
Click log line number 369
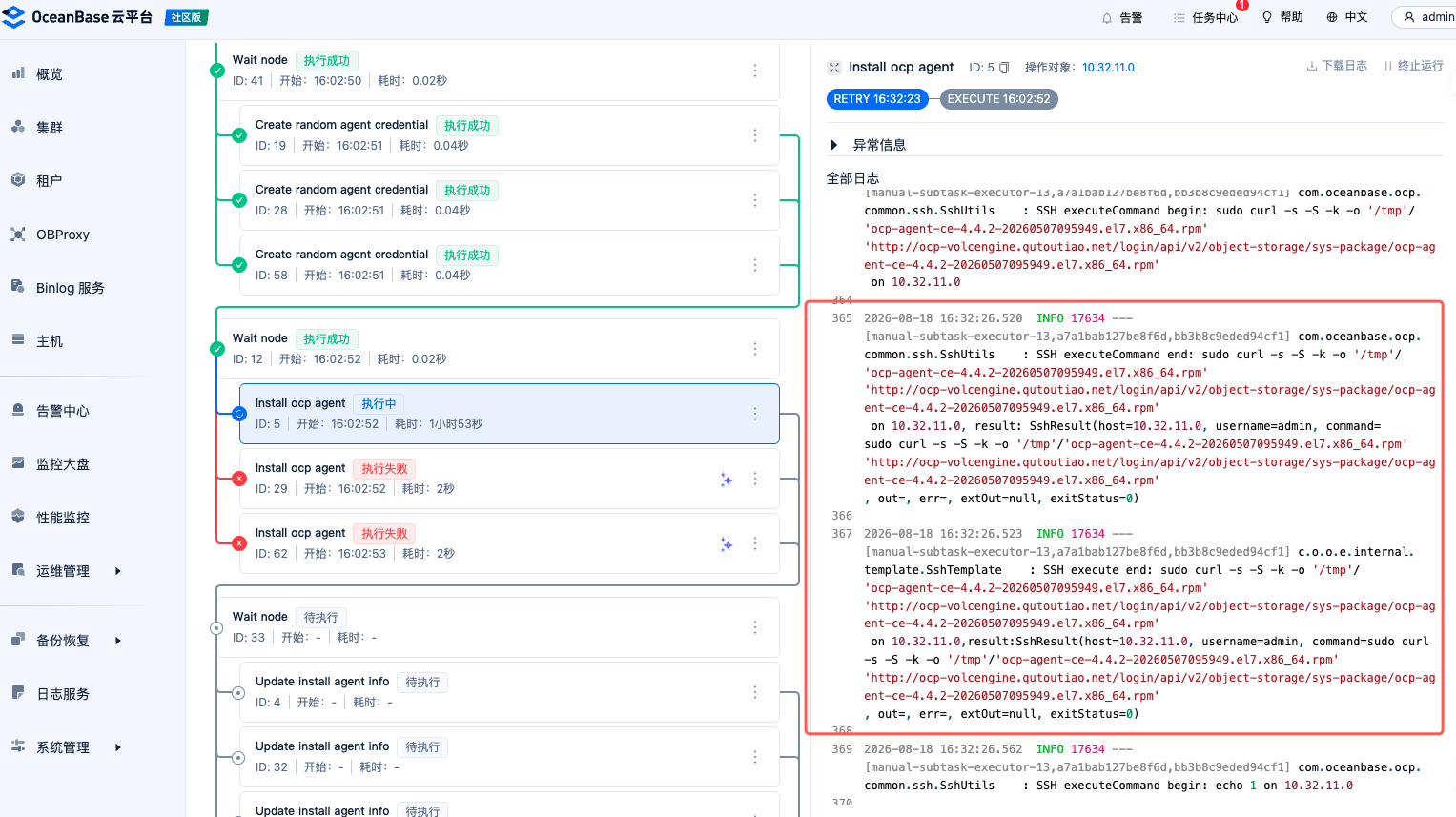tap(842, 749)
